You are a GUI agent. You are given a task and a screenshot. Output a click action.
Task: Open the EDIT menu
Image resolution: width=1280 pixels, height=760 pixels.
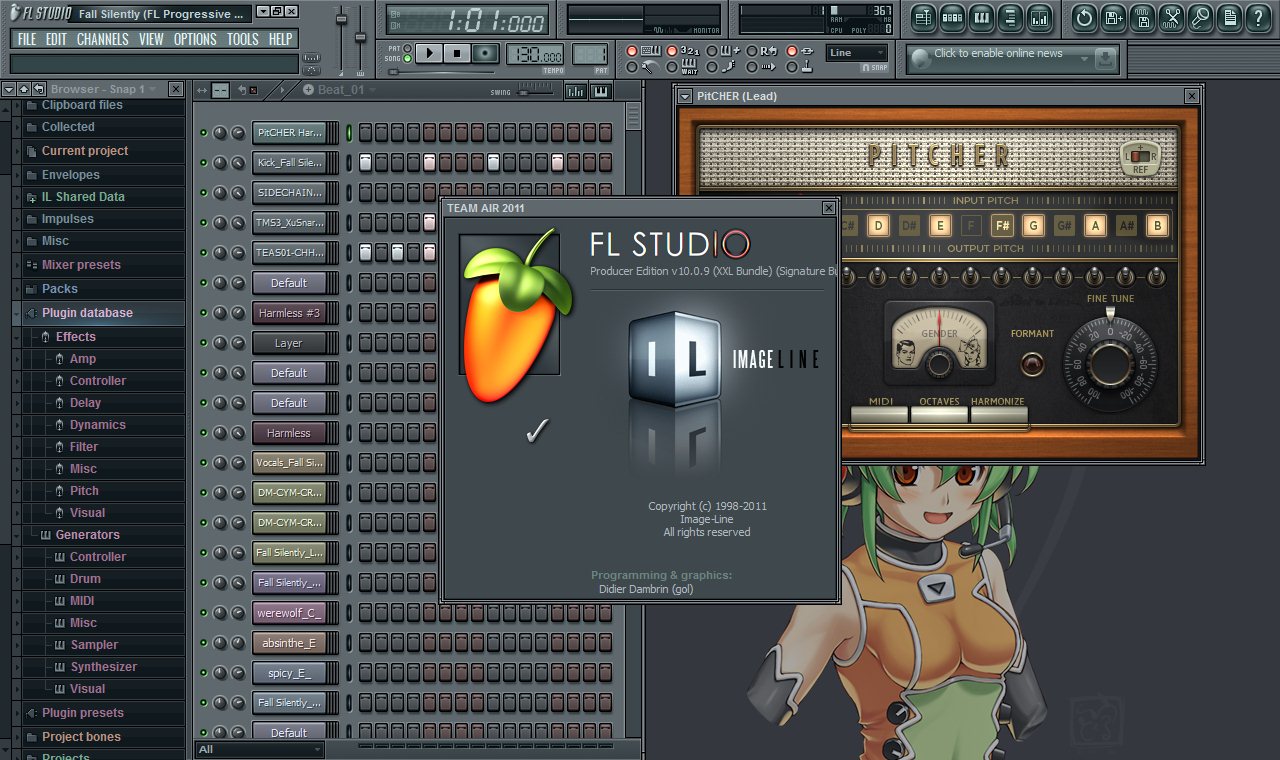[56, 39]
